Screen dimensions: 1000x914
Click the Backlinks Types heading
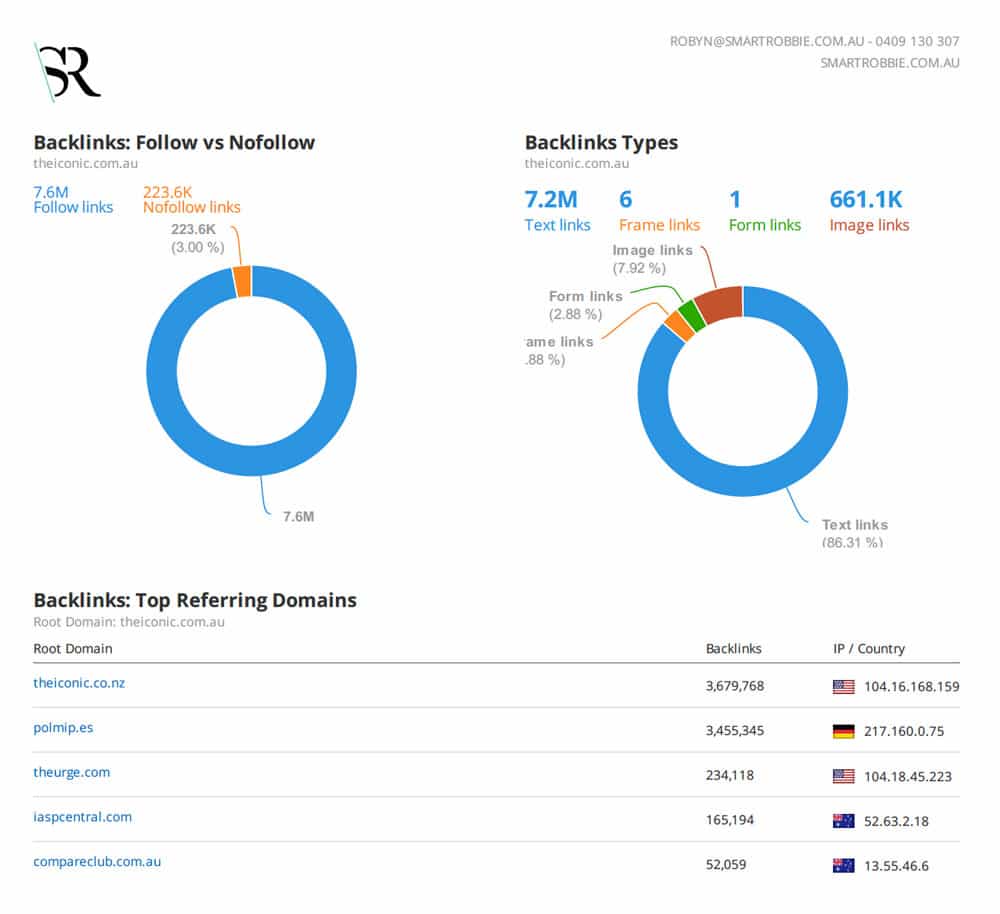[x=601, y=142]
